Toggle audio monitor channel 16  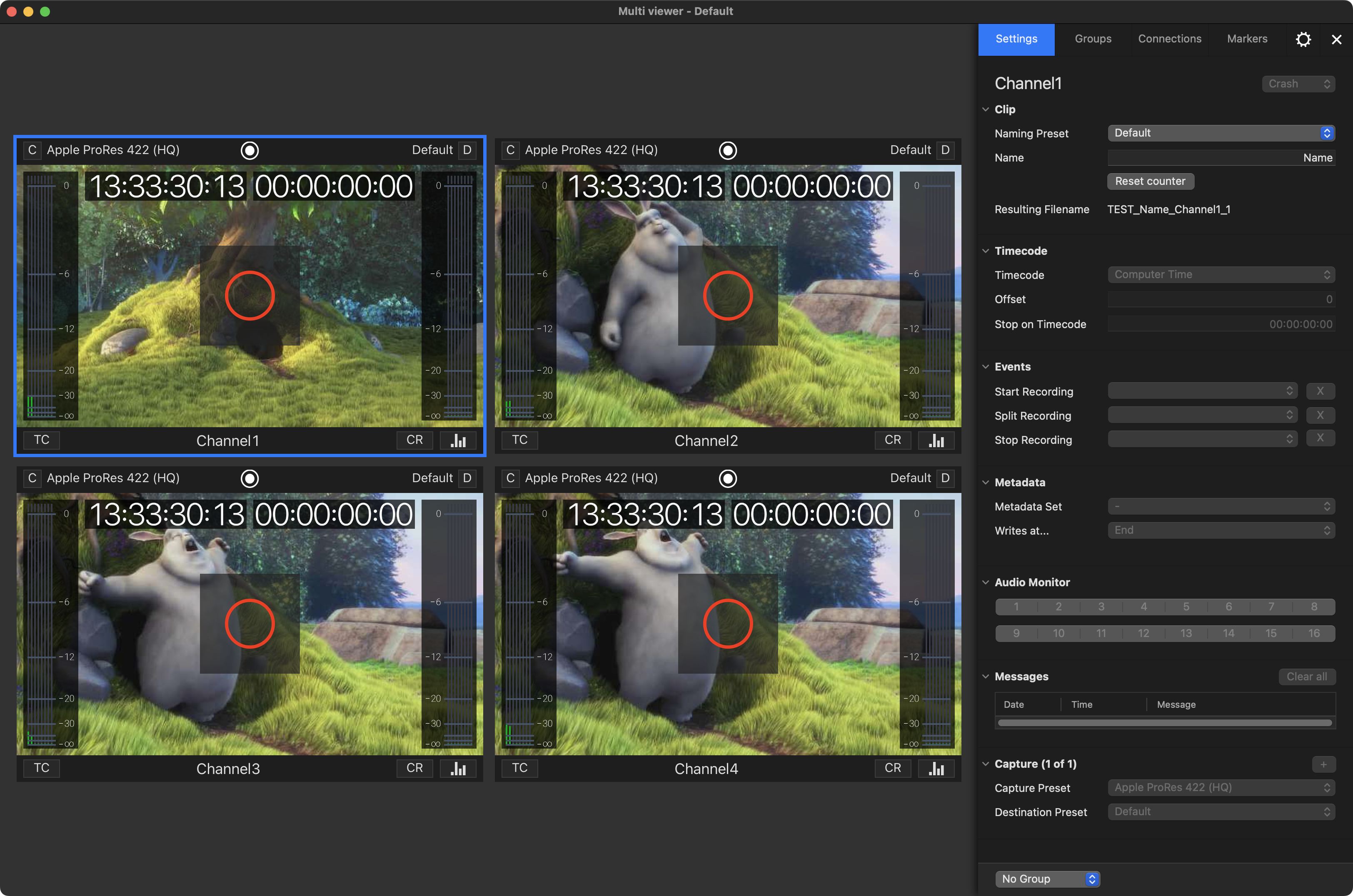click(x=1313, y=633)
